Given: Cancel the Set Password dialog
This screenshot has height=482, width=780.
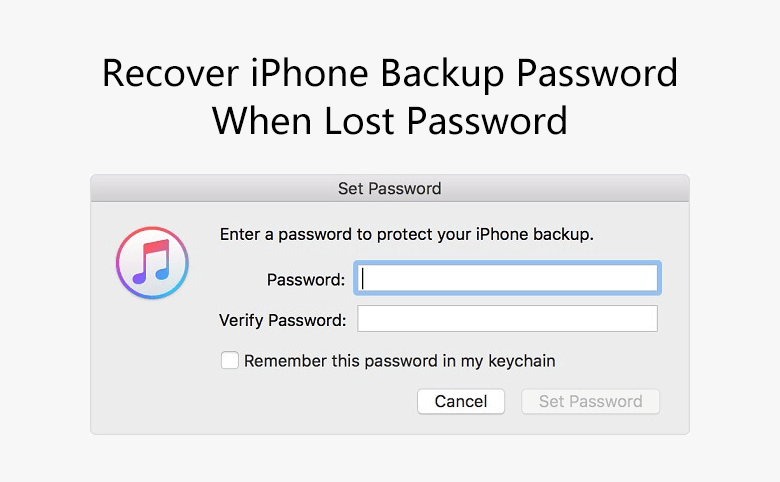Looking at the screenshot, I should 461,401.
